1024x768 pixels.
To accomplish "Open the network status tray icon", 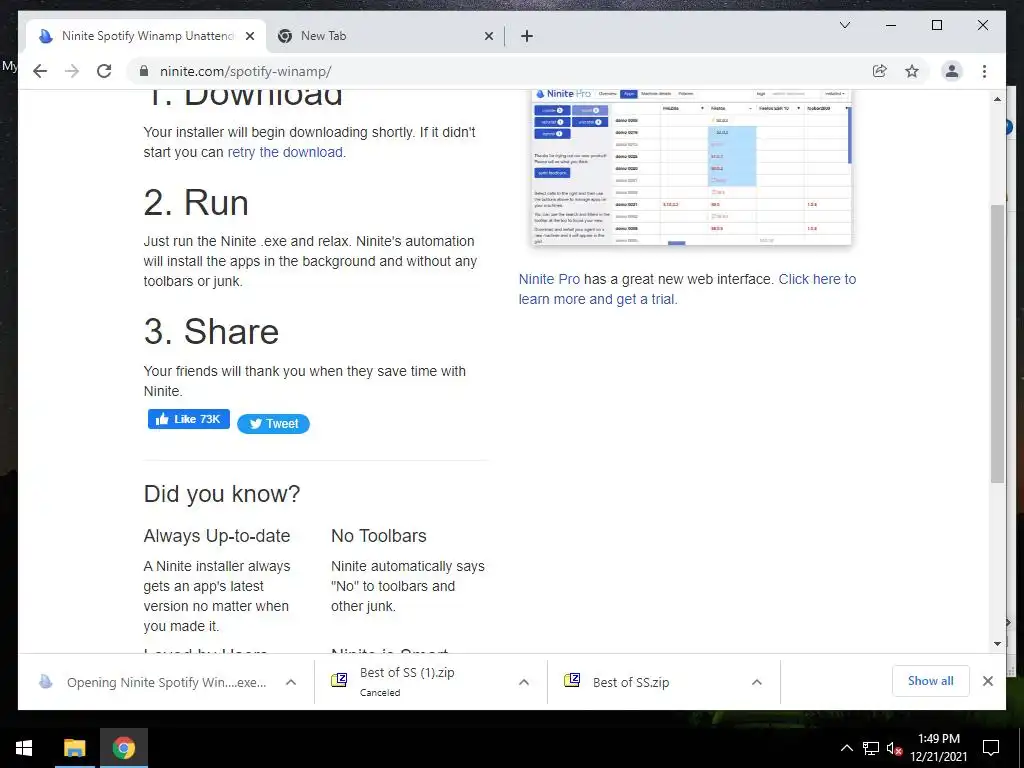I will [871, 748].
